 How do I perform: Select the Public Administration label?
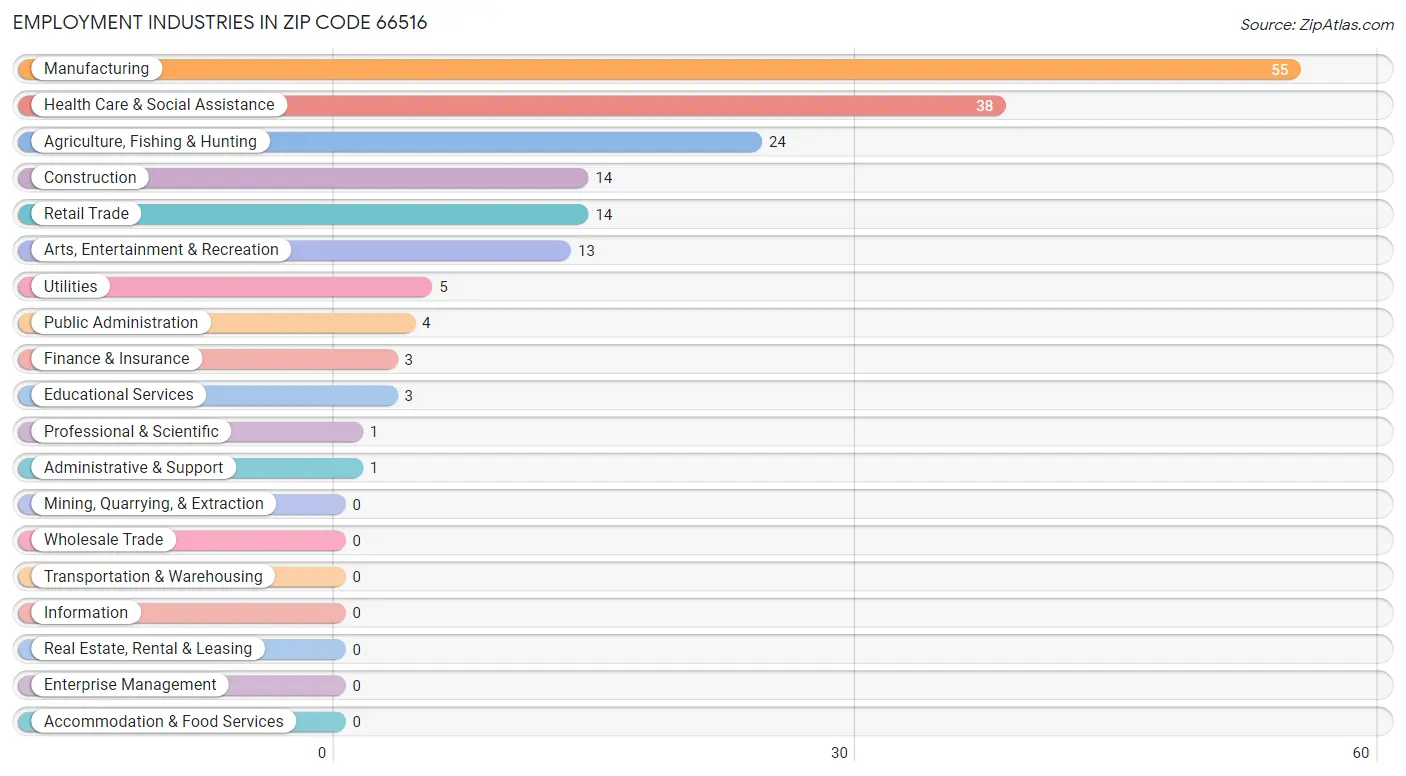click(121, 323)
